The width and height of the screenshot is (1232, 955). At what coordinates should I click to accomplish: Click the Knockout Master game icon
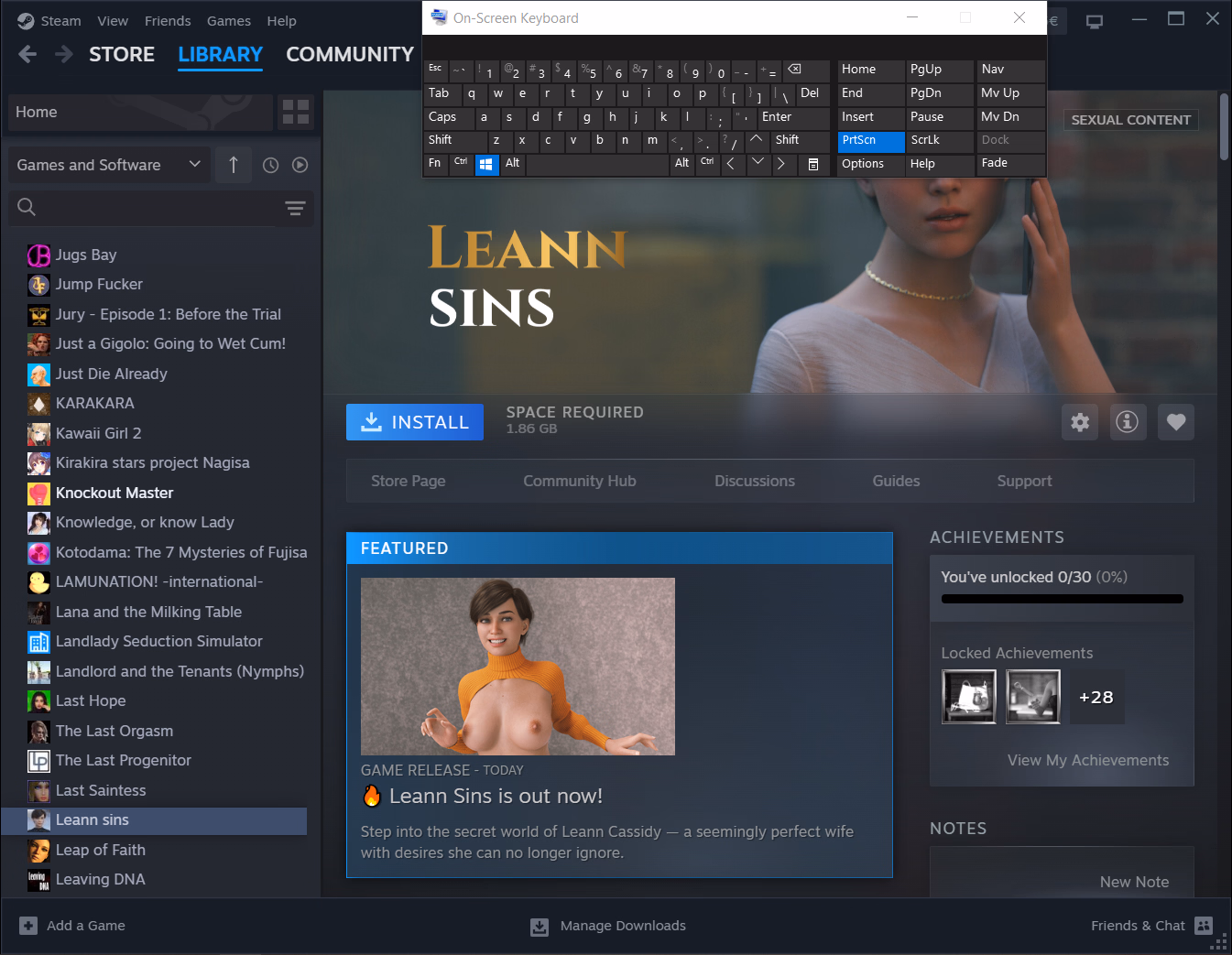(x=38, y=493)
